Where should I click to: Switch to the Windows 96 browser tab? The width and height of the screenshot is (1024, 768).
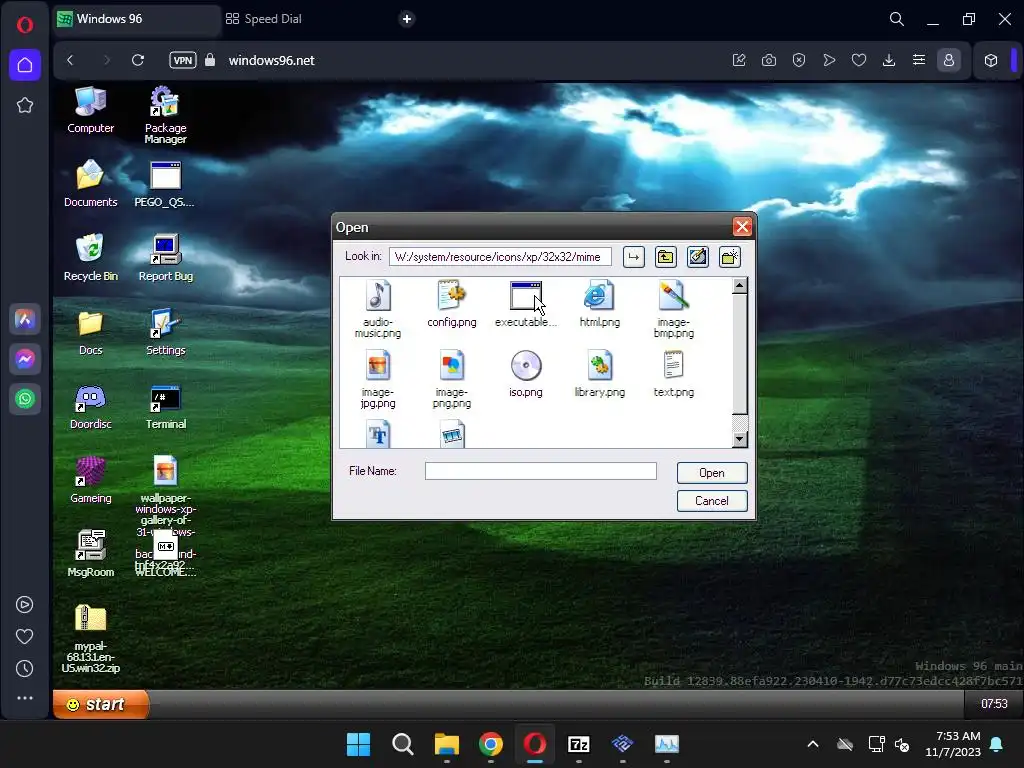coord(137,19)
